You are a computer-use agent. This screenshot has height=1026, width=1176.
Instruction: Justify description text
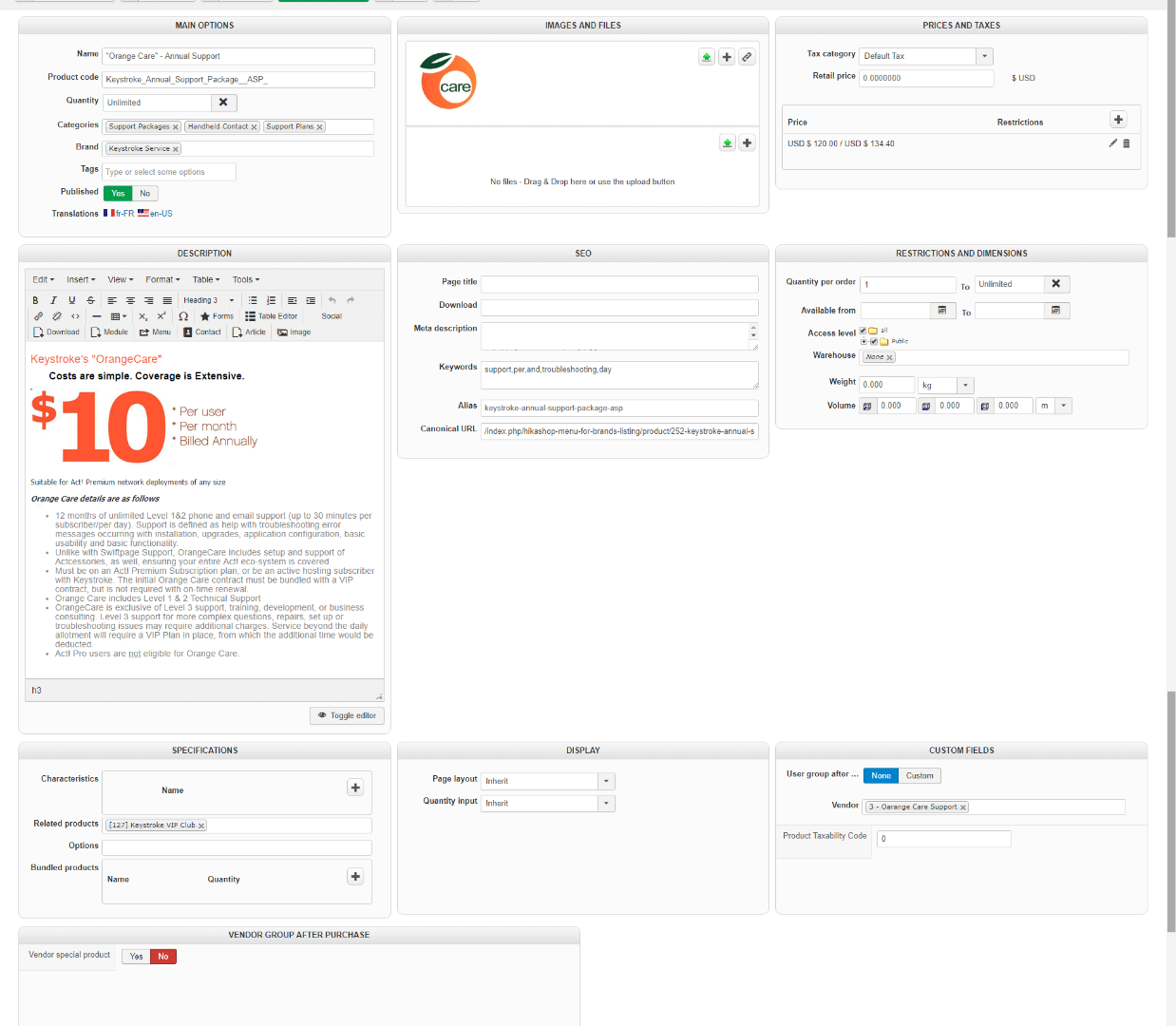pos(167,300)
